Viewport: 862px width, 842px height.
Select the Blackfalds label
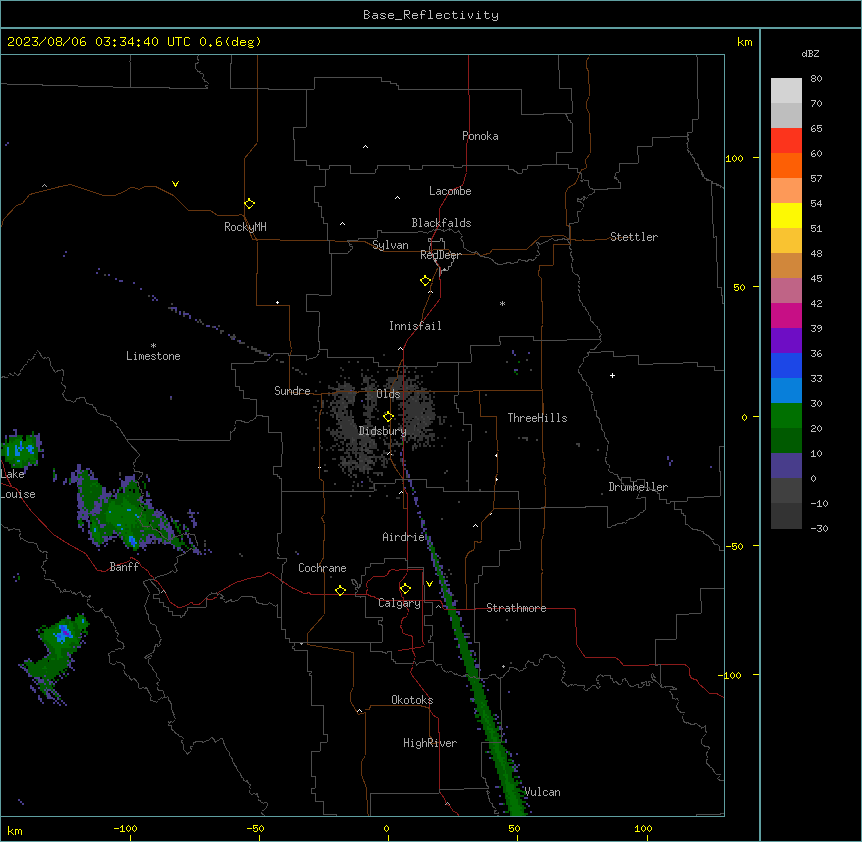click(x=441, y=223)
